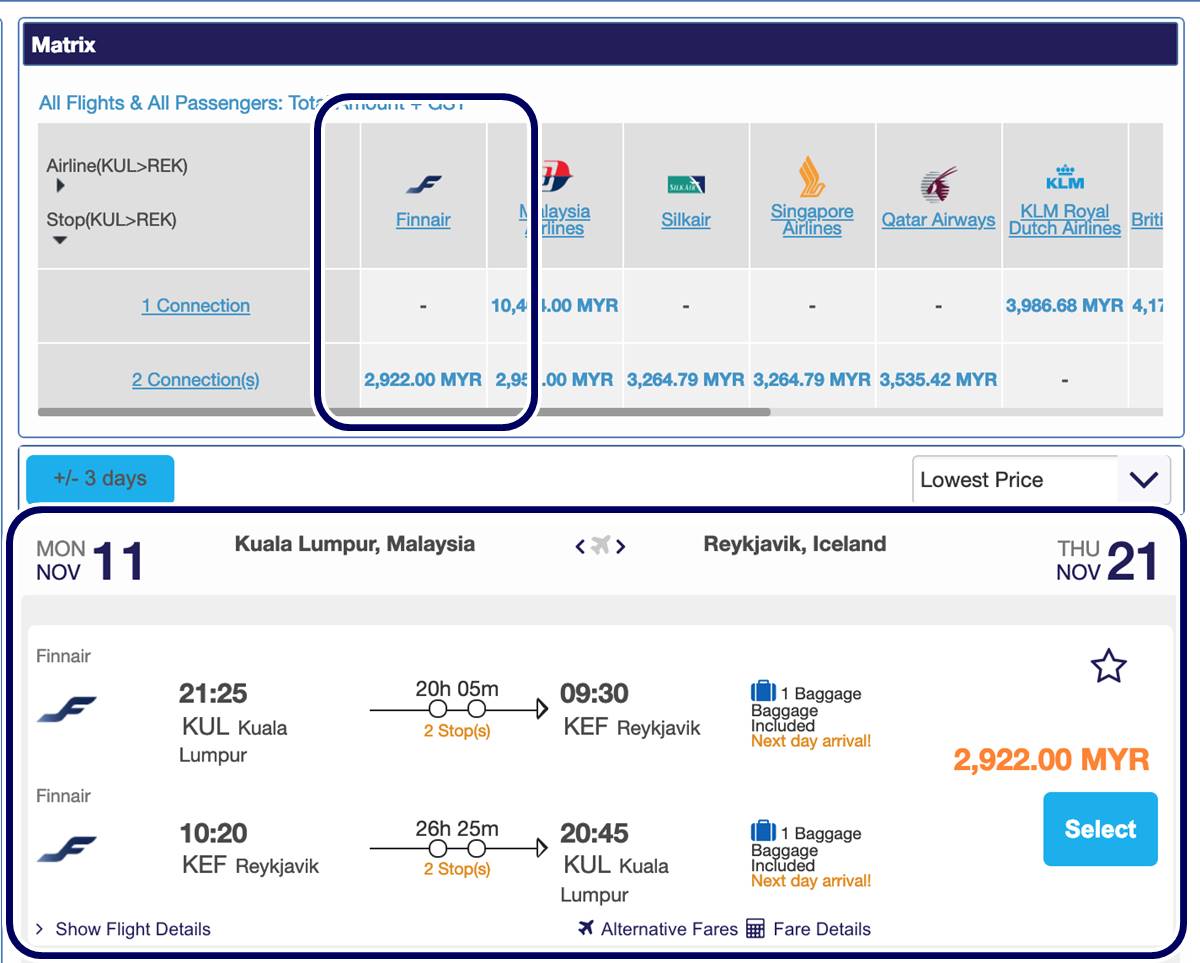Go to previous date using the left chevron
This screenshot has height=963, width=1200.
[580, 546]
